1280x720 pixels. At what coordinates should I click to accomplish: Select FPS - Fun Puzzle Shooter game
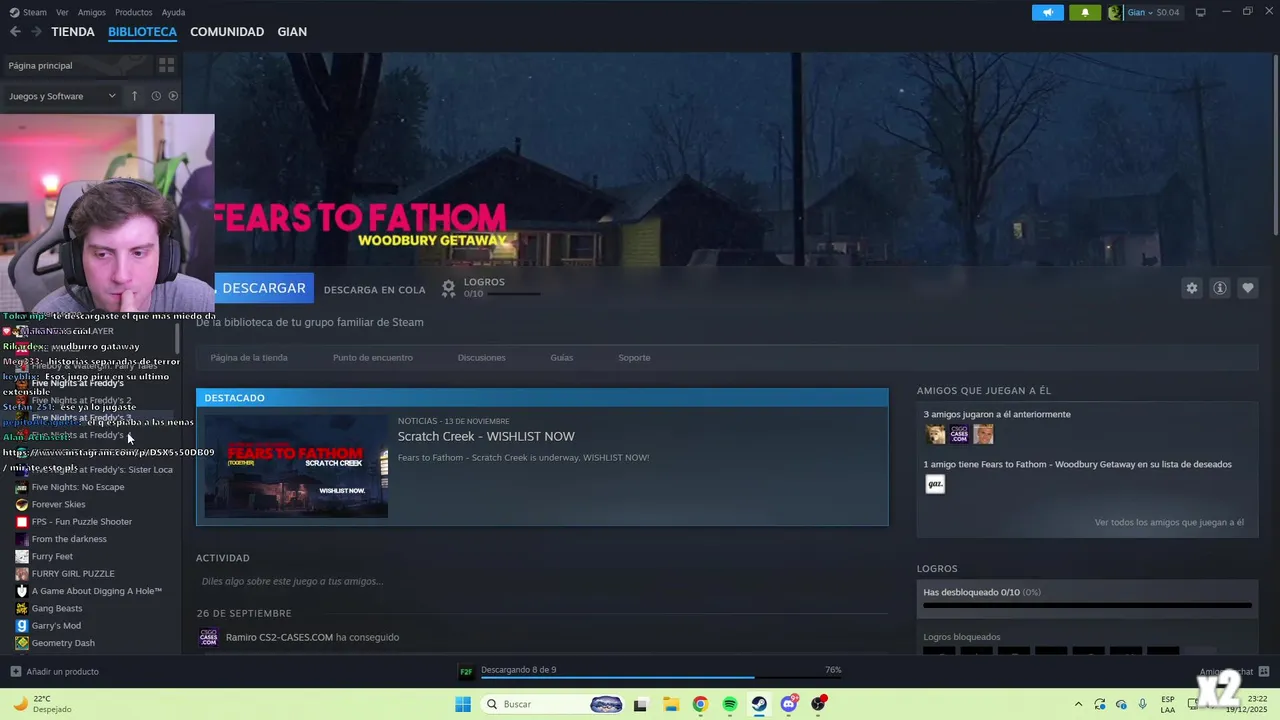[81, 522]
